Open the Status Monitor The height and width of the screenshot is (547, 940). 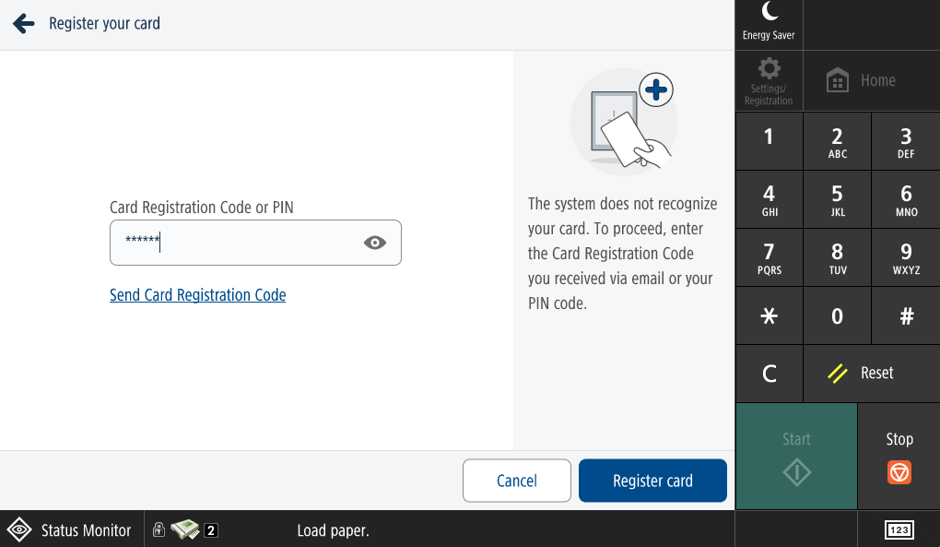(71, 530)
